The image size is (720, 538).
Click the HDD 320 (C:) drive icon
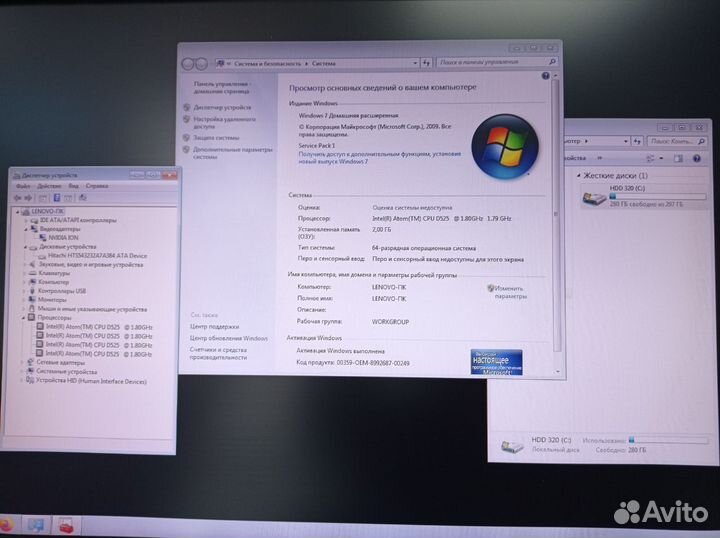tap(594, 197)
